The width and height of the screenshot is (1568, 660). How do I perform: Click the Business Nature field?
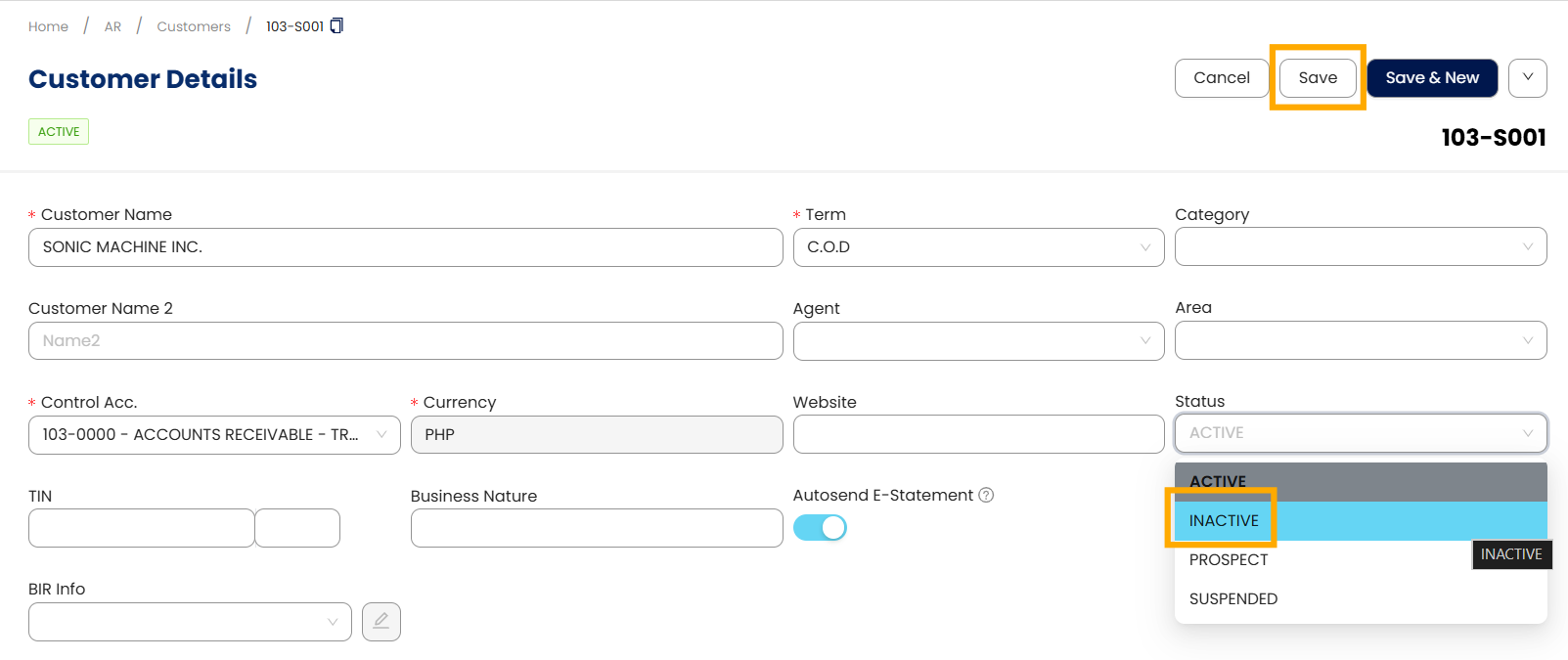[597, 528]
